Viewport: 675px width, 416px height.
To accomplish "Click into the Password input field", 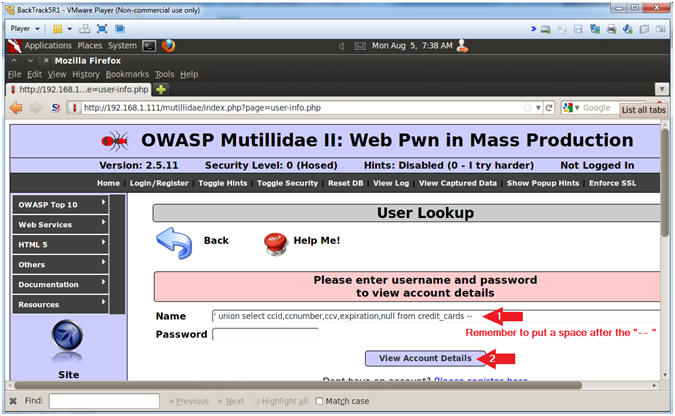I will pos(265,335).
